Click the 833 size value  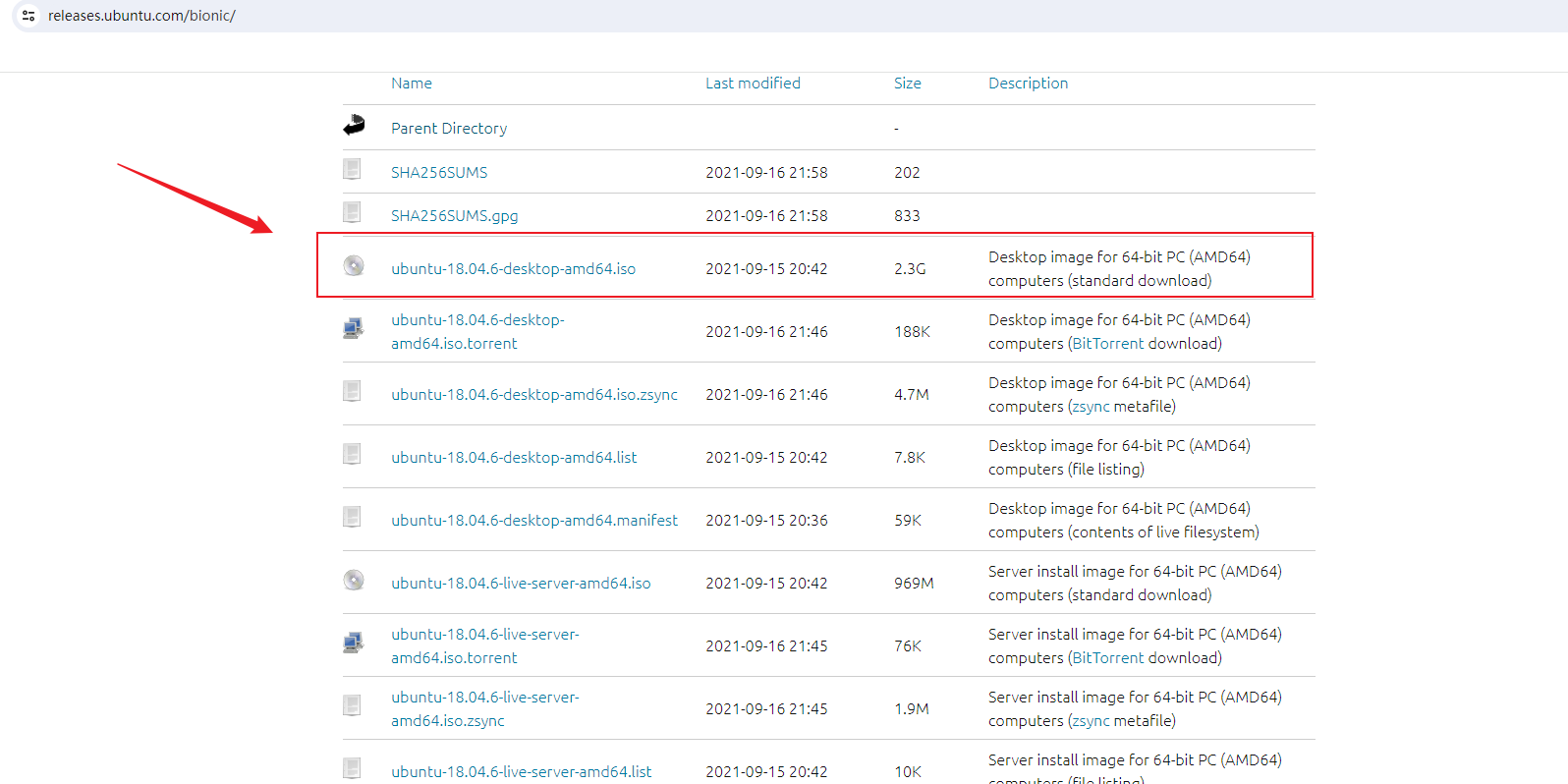(x=907, y=216)
